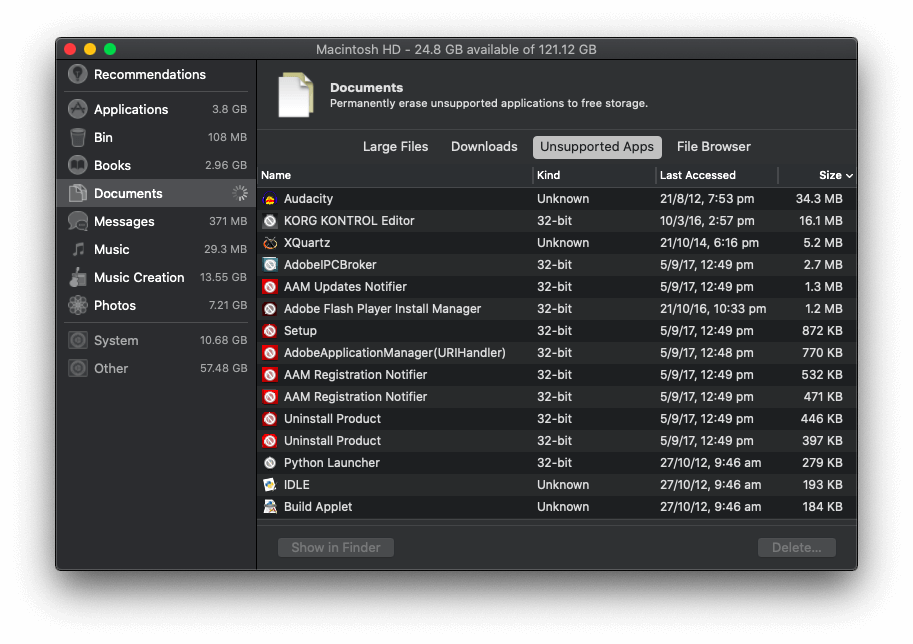Click the AdobeApplicationManager(URIHandler) icon
913x644 pixels.
(270, 353)
